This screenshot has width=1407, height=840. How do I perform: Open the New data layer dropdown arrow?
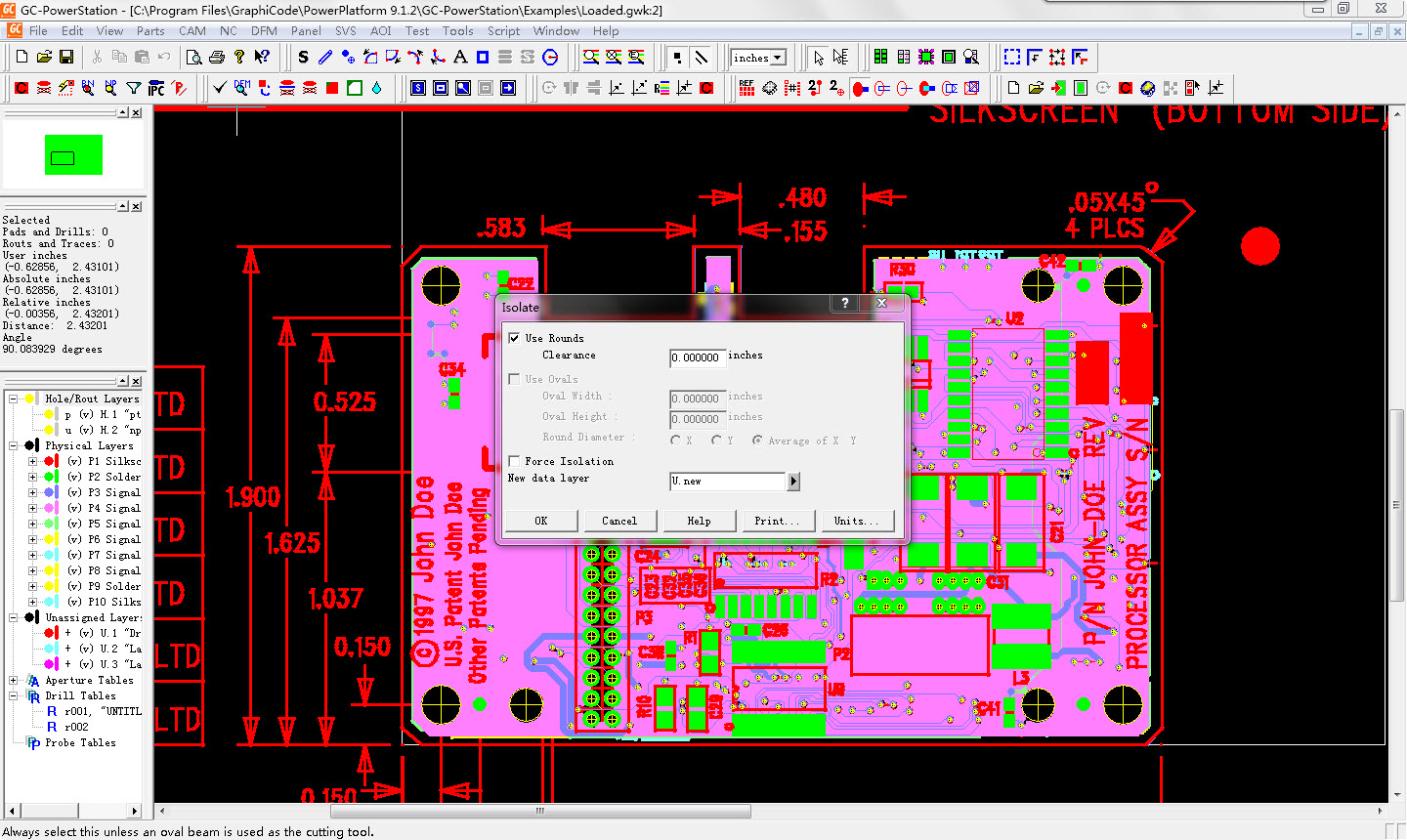click(793, 482)
